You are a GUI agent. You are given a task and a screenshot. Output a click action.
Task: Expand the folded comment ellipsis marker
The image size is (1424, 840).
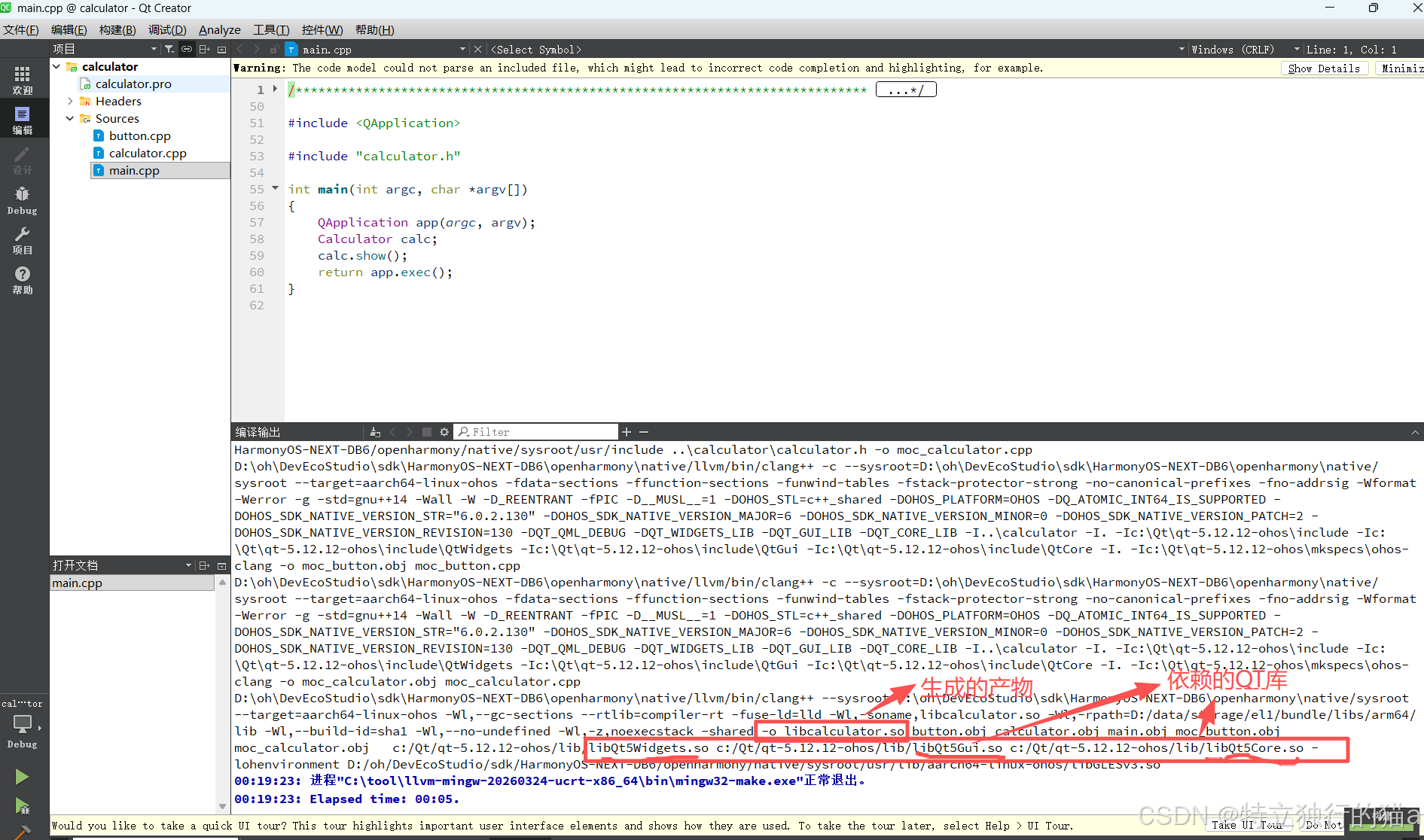click(x=906, y=90)
